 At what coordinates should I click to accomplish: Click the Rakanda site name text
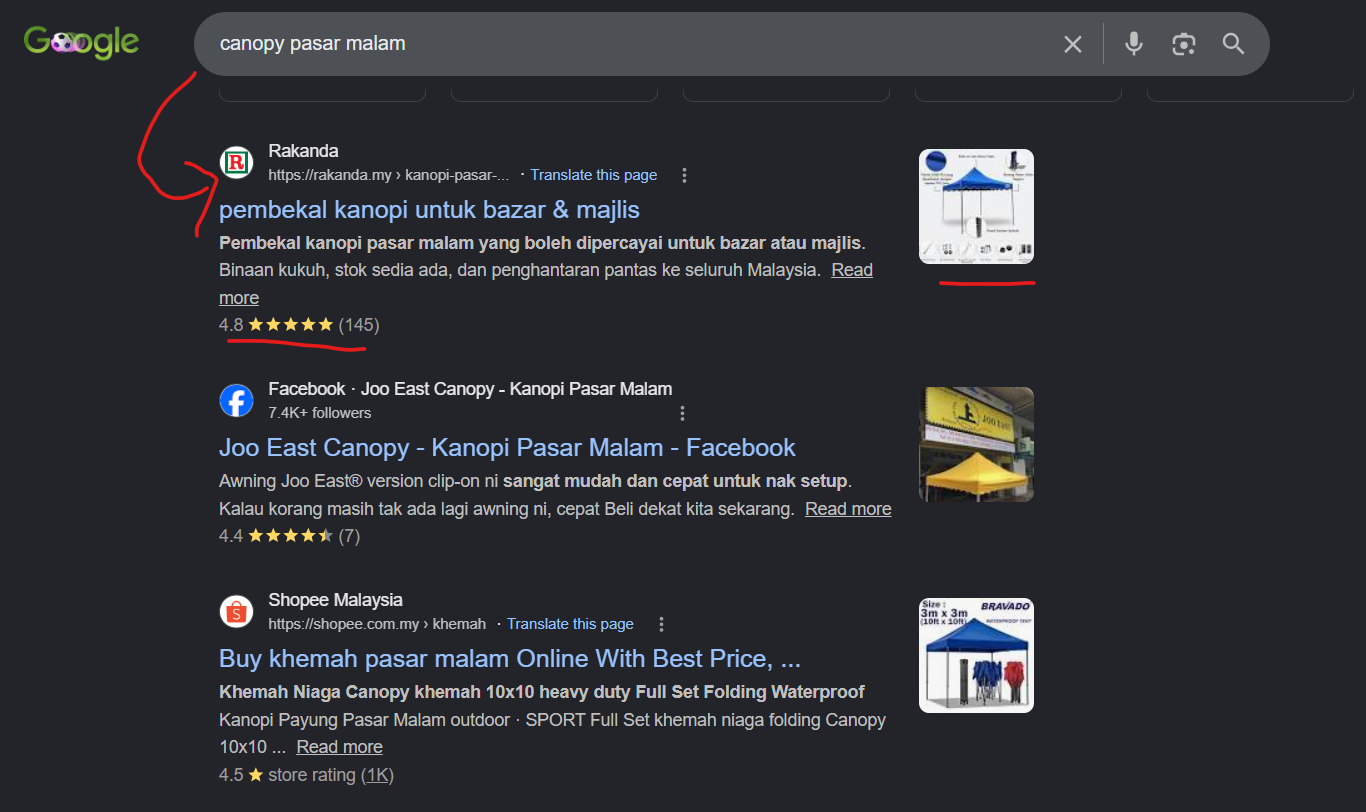coord(303,151)
